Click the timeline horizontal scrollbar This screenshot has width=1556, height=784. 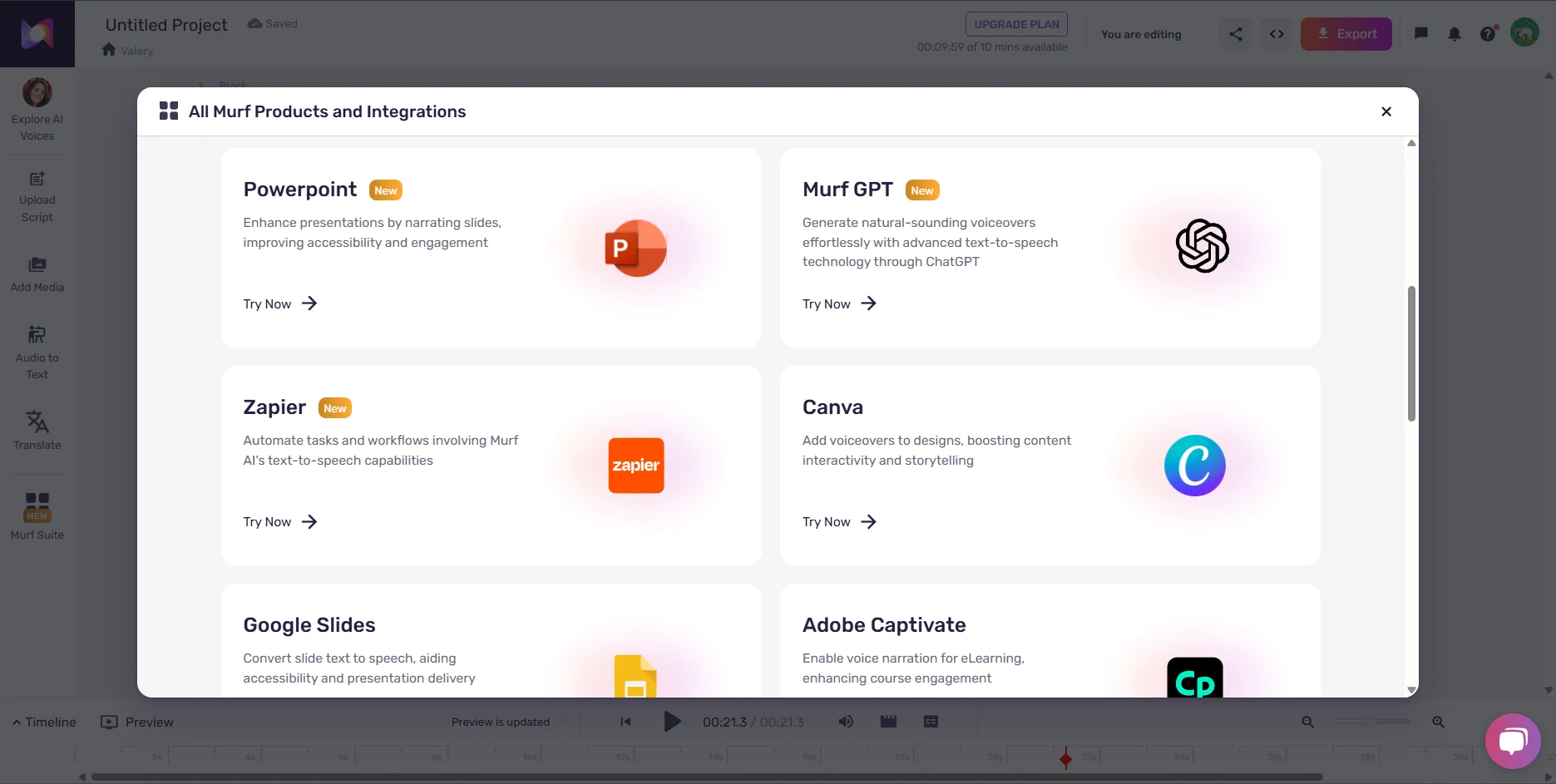coord(707,777)
